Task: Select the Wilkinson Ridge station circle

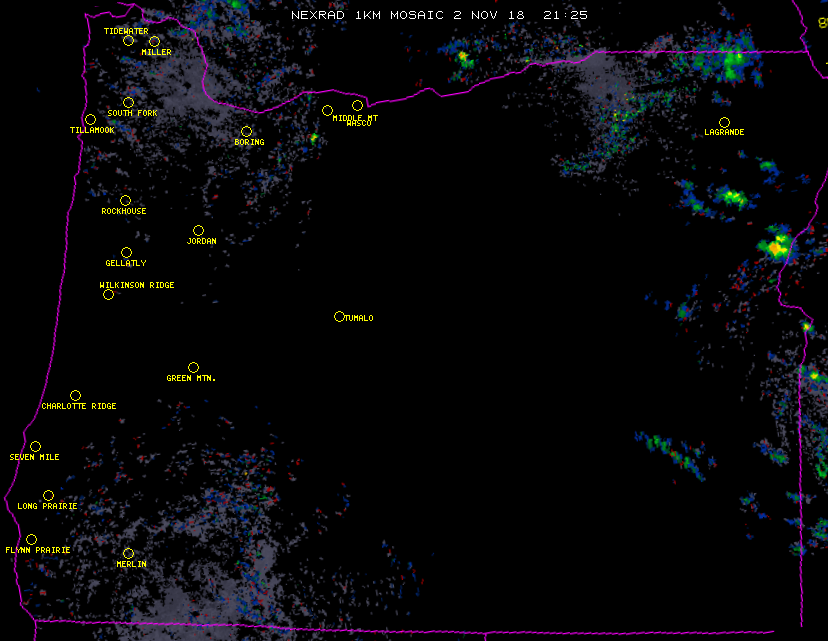Action: coord(108,294)
